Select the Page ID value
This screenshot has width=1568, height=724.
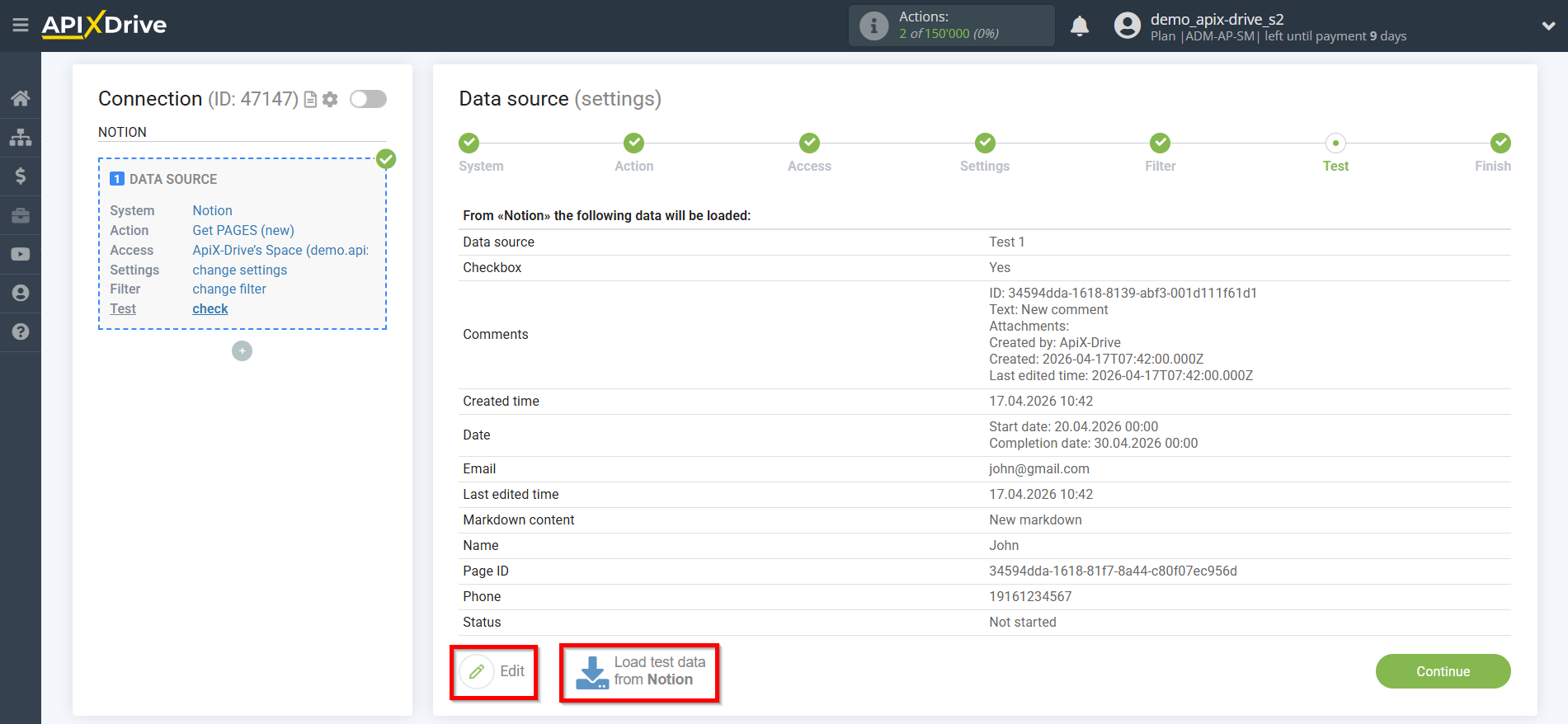point(1113,571)
